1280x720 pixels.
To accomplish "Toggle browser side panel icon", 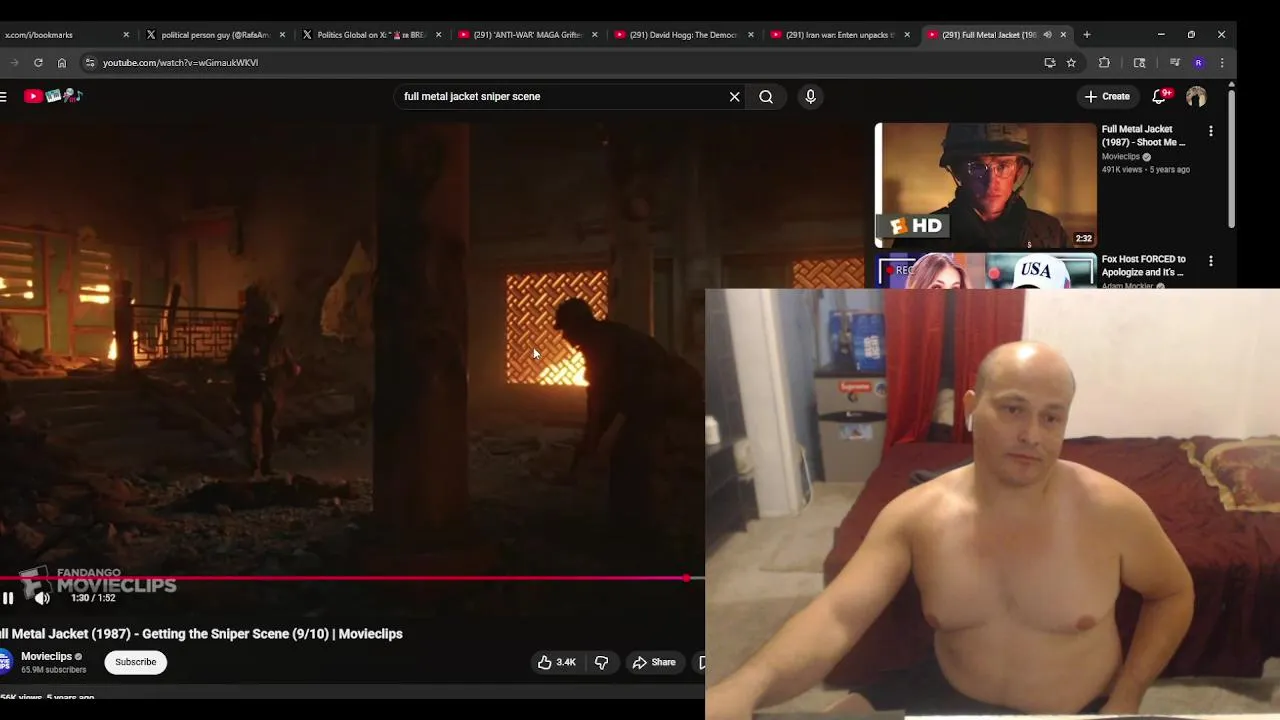I will pyautogui.click(x=1139, y=62).
